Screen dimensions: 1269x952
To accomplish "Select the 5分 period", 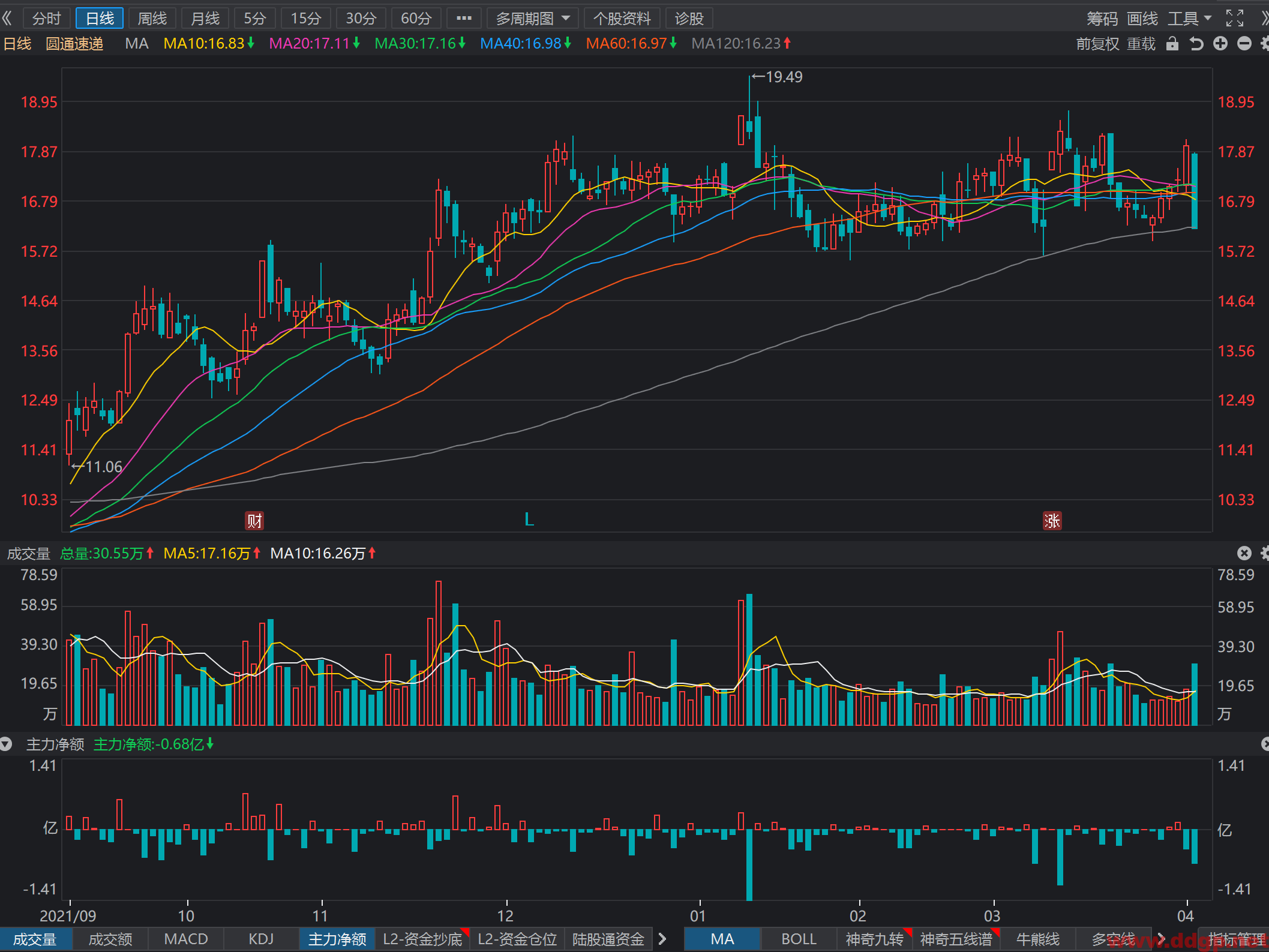I will click(x=254, y=19).
